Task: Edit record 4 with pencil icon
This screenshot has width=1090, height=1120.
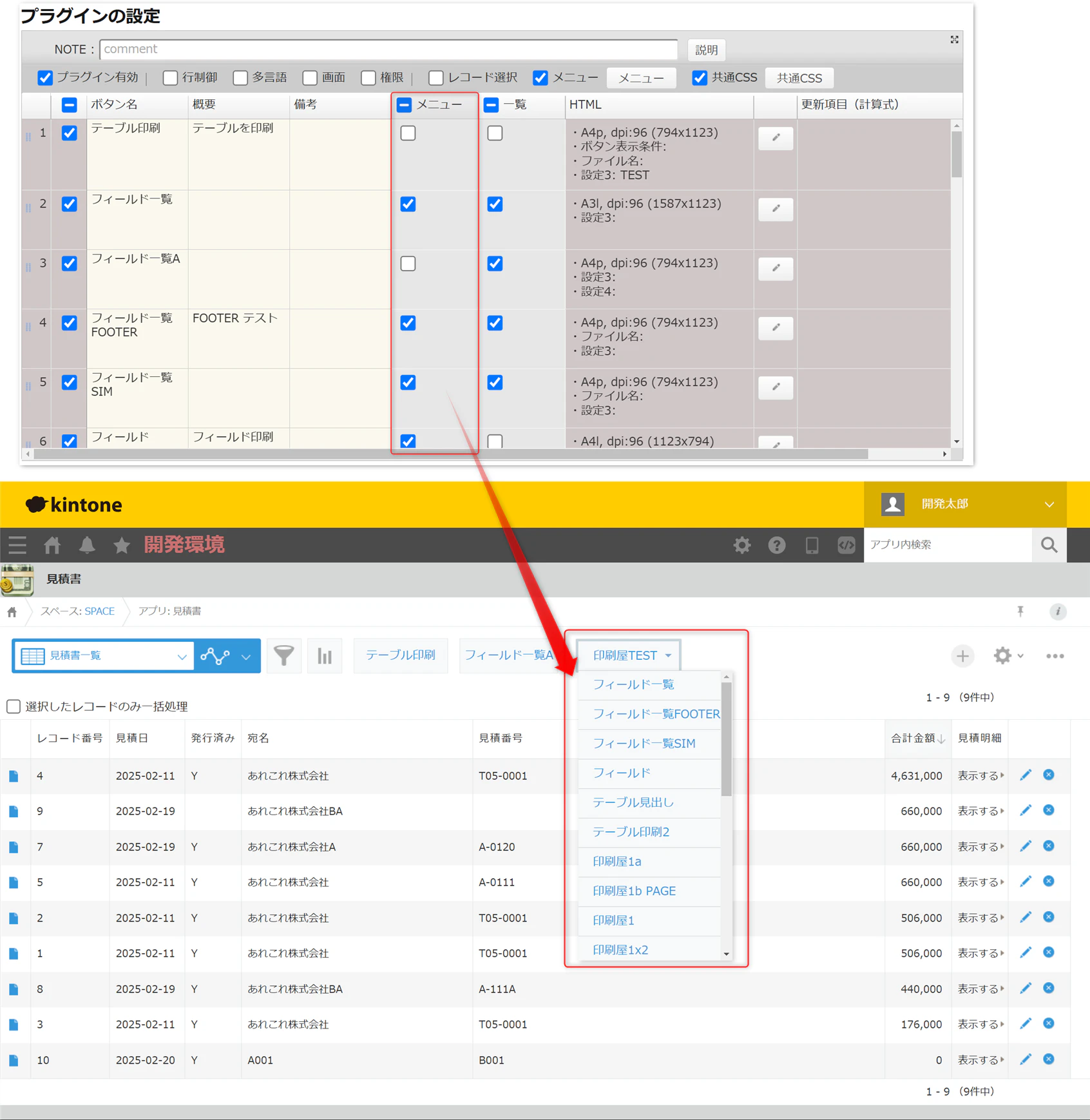Action: coord(1026,775)
